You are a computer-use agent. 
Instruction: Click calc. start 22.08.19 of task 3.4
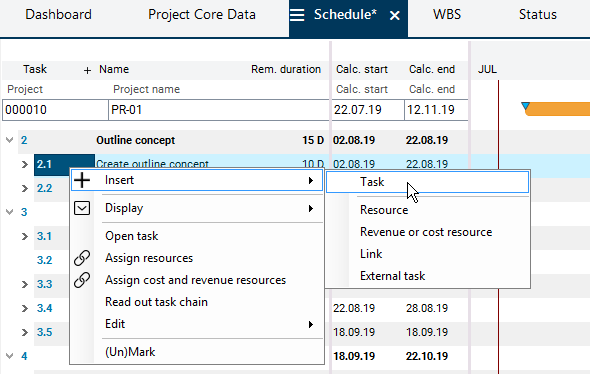(x=354, y=308)
